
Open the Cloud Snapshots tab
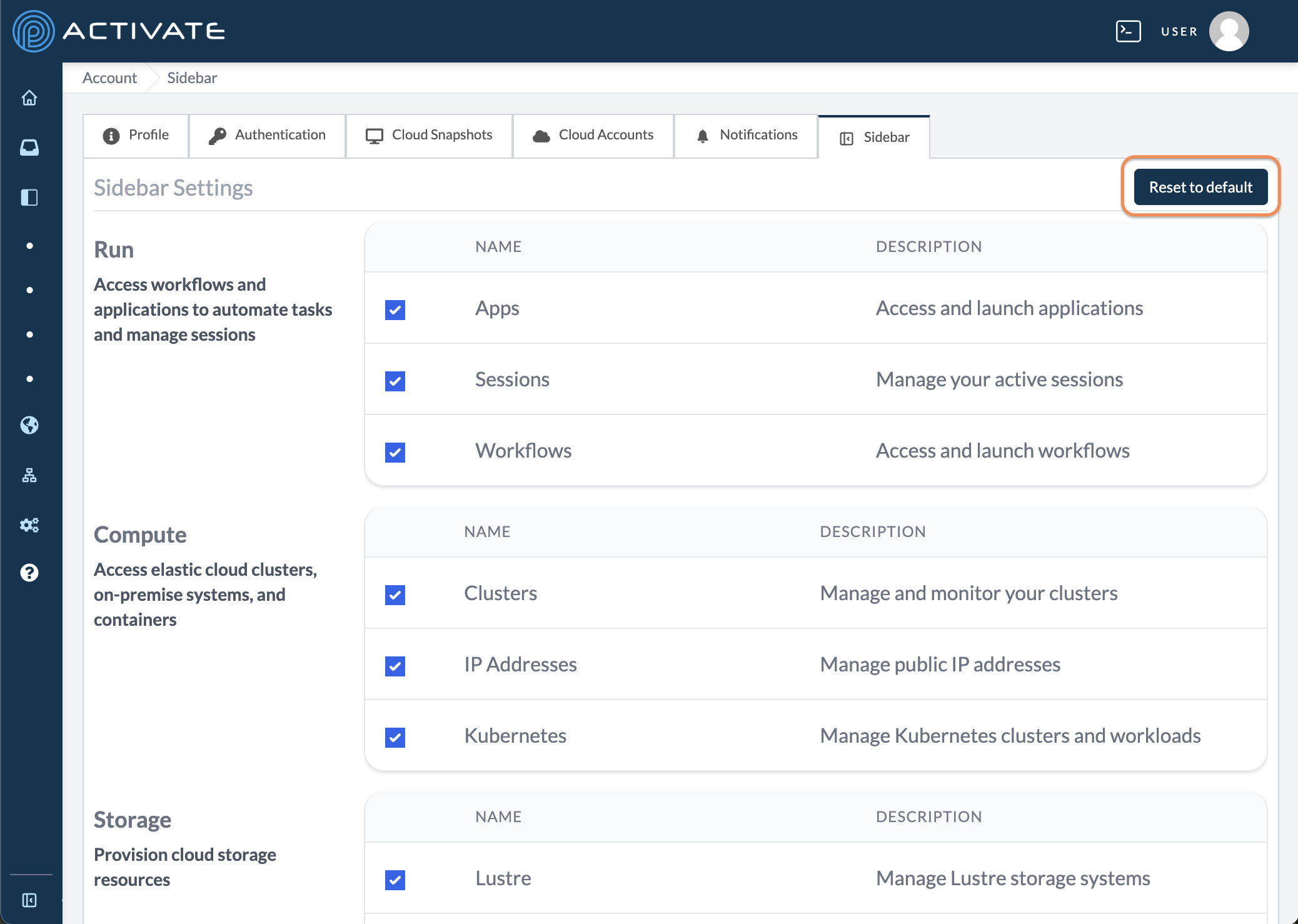coord(429,135)
